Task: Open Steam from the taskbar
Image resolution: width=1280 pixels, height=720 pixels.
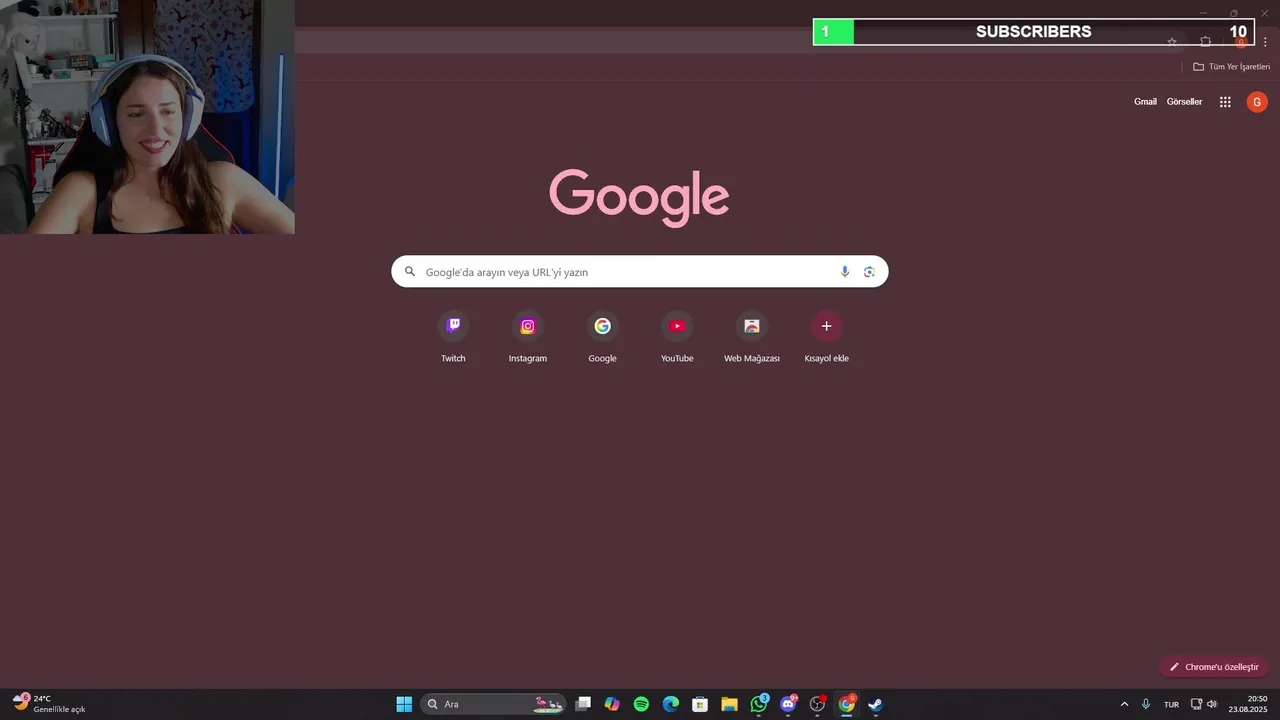Action: [x=876, y=704]
